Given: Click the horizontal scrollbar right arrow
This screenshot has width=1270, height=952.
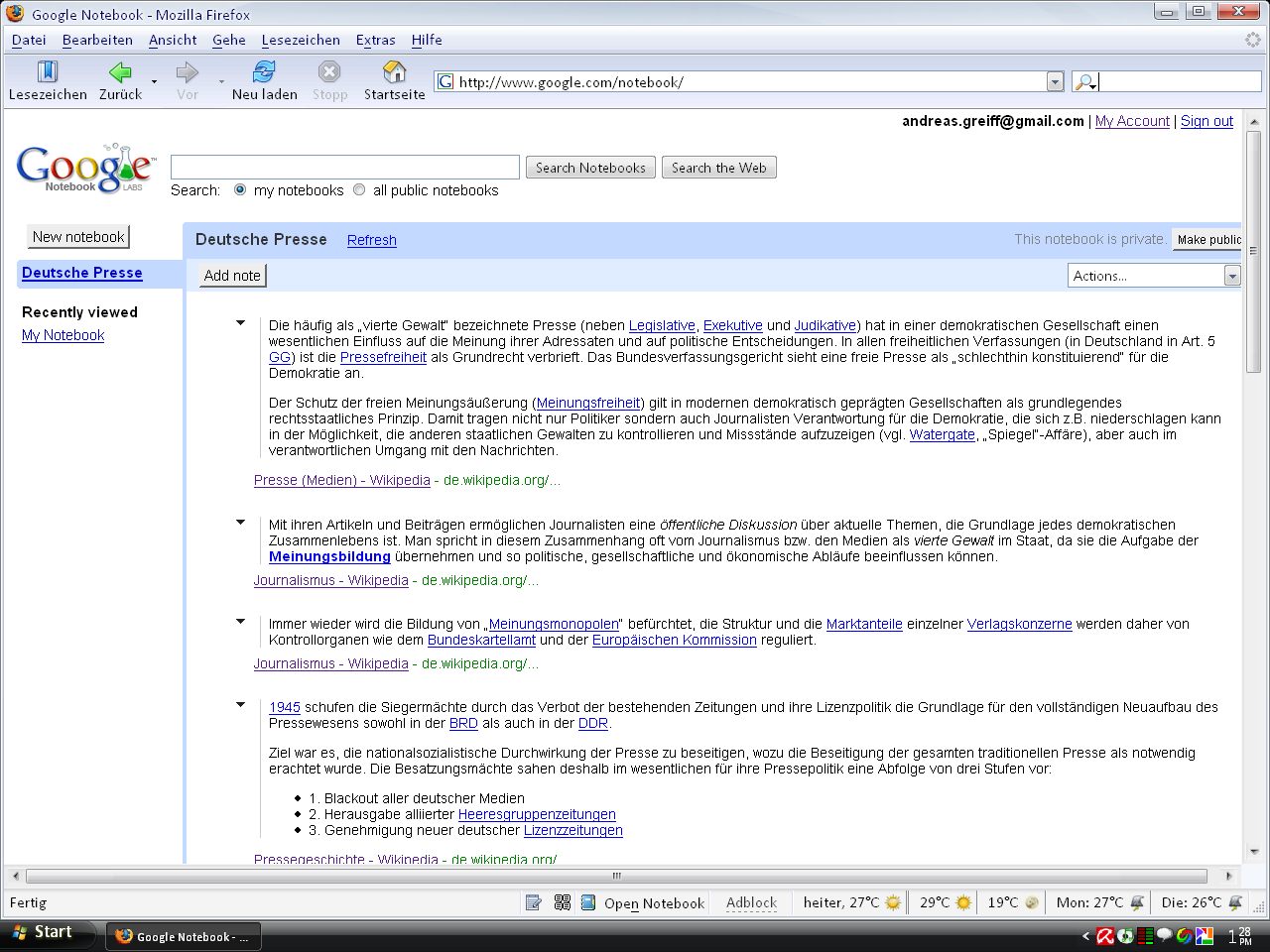Looking at the screenshot, I should 1228,876.
